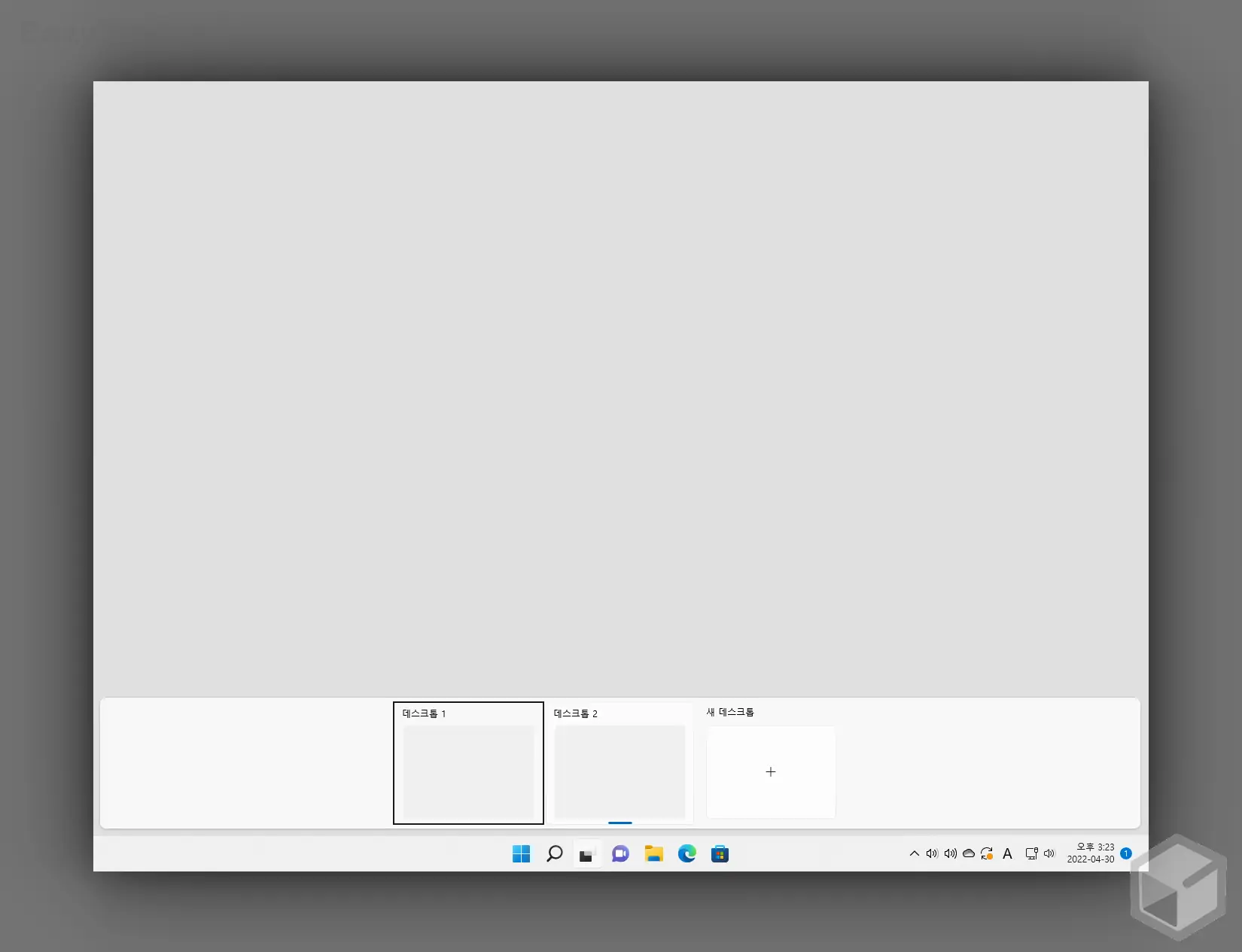Open Microsoft Store from taskbar
Screen dimensions: 1242x952
[x=720, y=853]
